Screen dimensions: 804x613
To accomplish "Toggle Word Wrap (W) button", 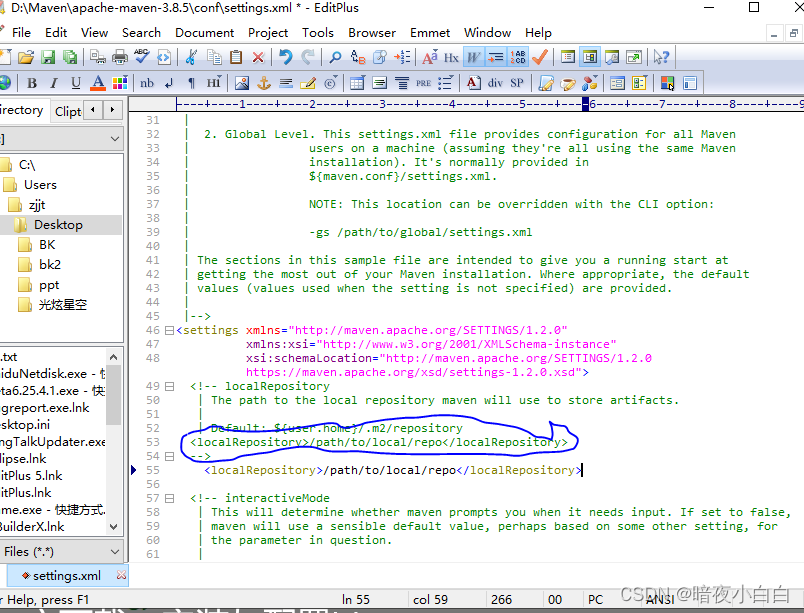I will 473,57.
